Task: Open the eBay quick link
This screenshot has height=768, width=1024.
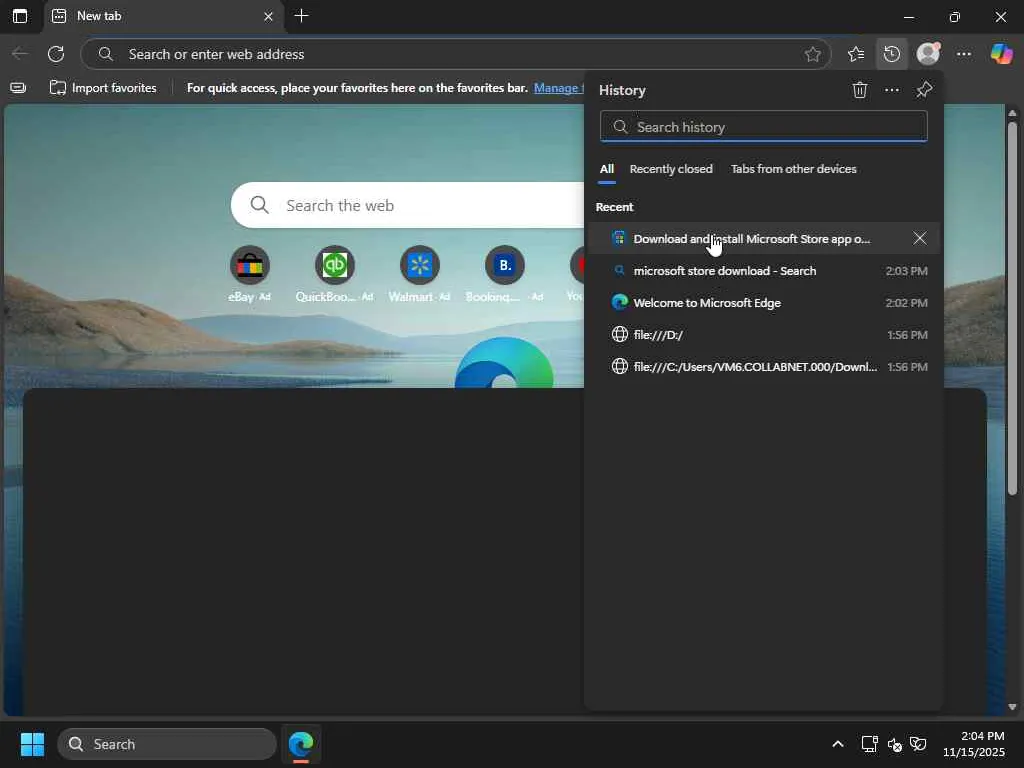Action: click(249, 274)
